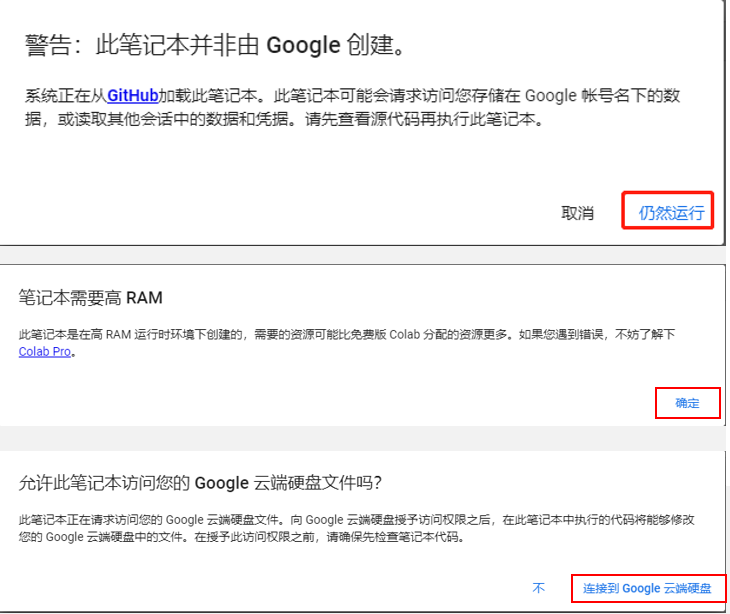Open the Colab Pro link
The image size is (730, 614).
pos(45,351)
